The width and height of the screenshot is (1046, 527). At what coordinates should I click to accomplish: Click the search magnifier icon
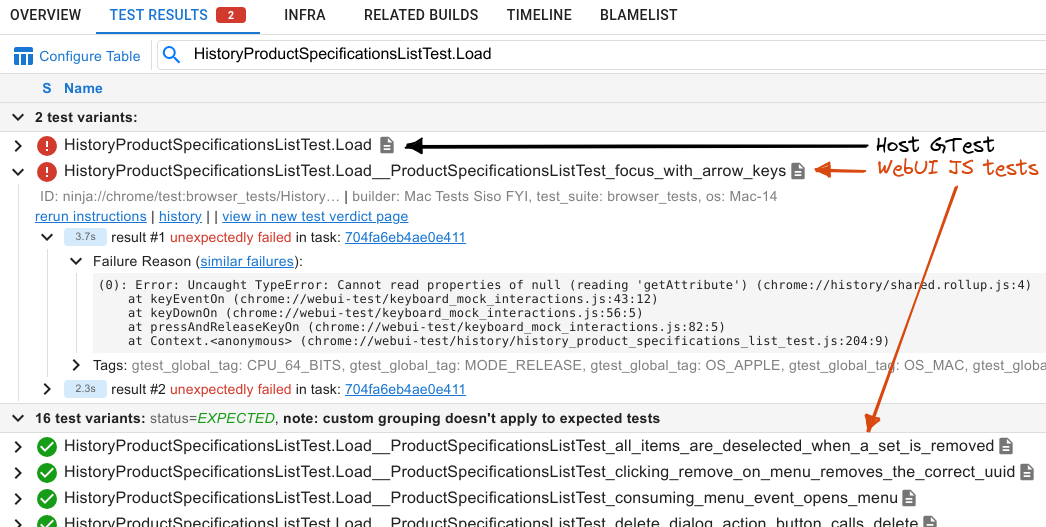tap(171, 55)
